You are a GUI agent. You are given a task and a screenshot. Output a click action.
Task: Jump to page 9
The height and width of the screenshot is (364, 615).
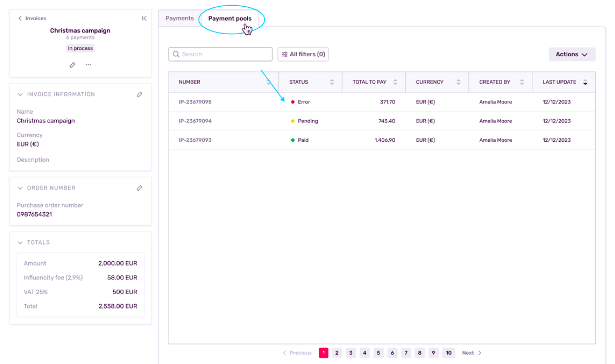click(x=433, y=353)
